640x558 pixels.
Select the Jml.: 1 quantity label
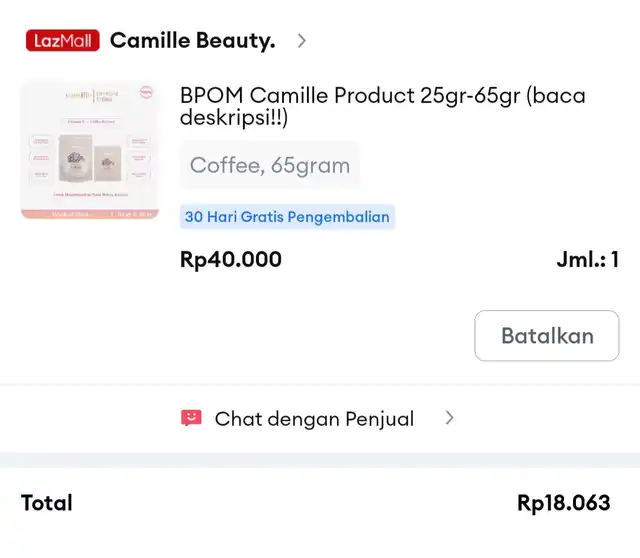pos(588,259)
